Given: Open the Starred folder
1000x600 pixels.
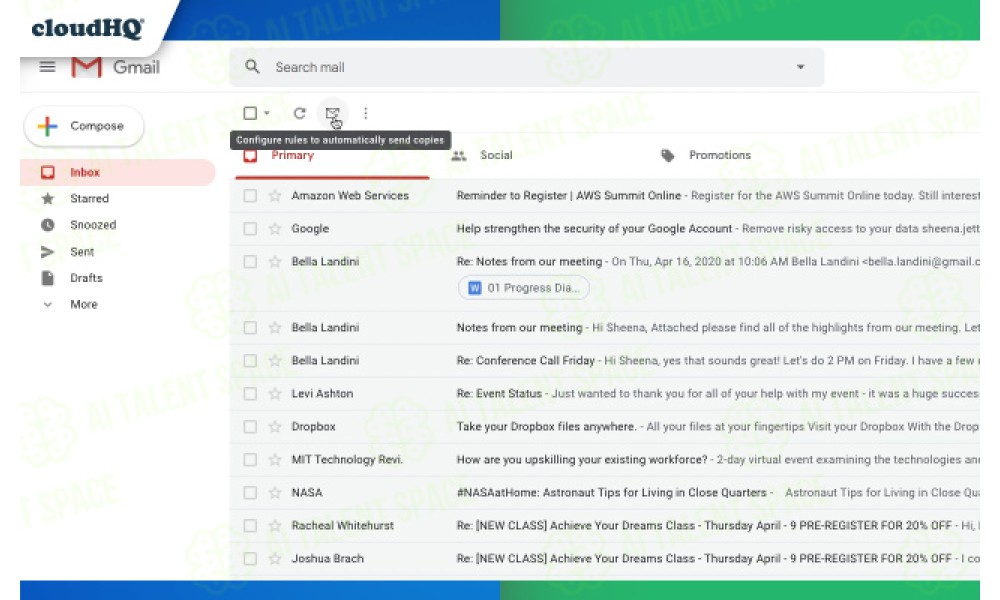Looking at the screenshot, I should pos(89,199).
